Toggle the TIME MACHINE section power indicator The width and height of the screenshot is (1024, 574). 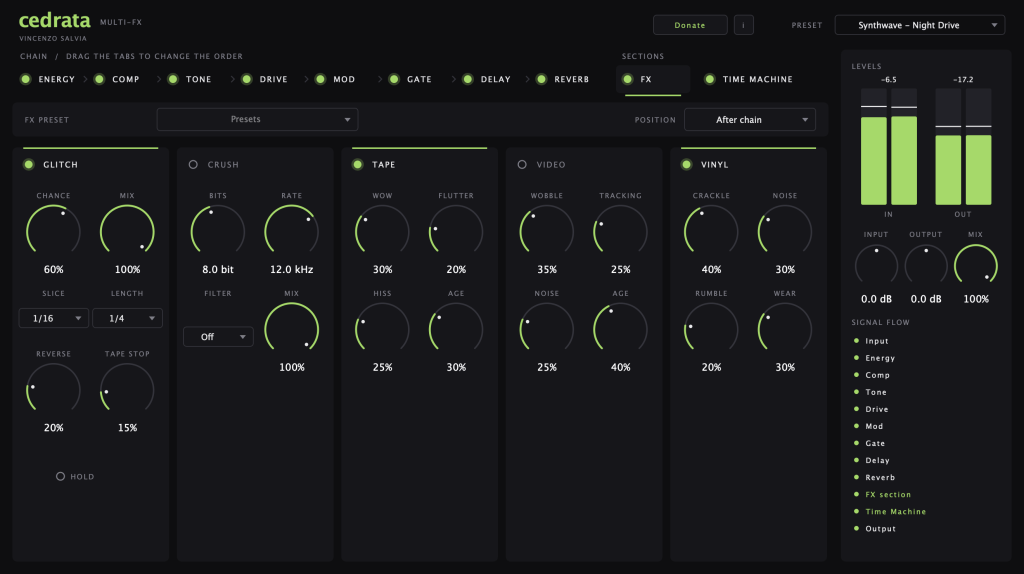(x=709, y=79)
